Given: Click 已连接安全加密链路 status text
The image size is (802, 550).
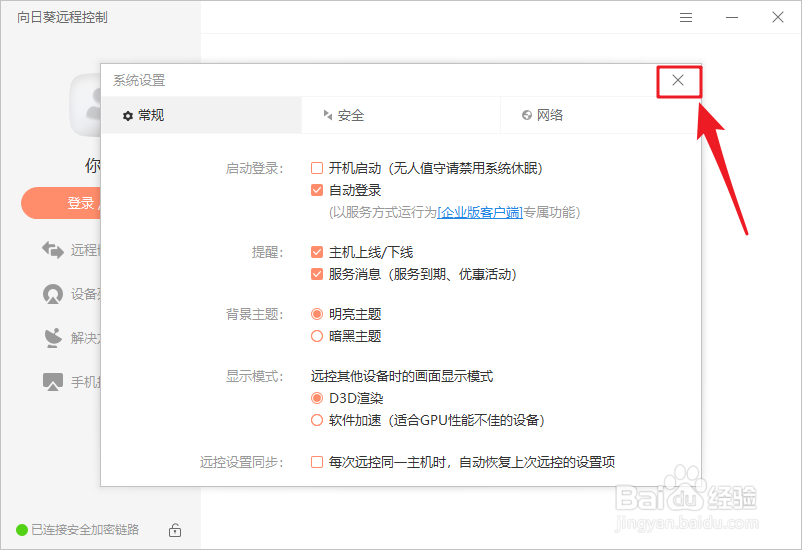Looking at the screenshot, I should click(85, 530).
